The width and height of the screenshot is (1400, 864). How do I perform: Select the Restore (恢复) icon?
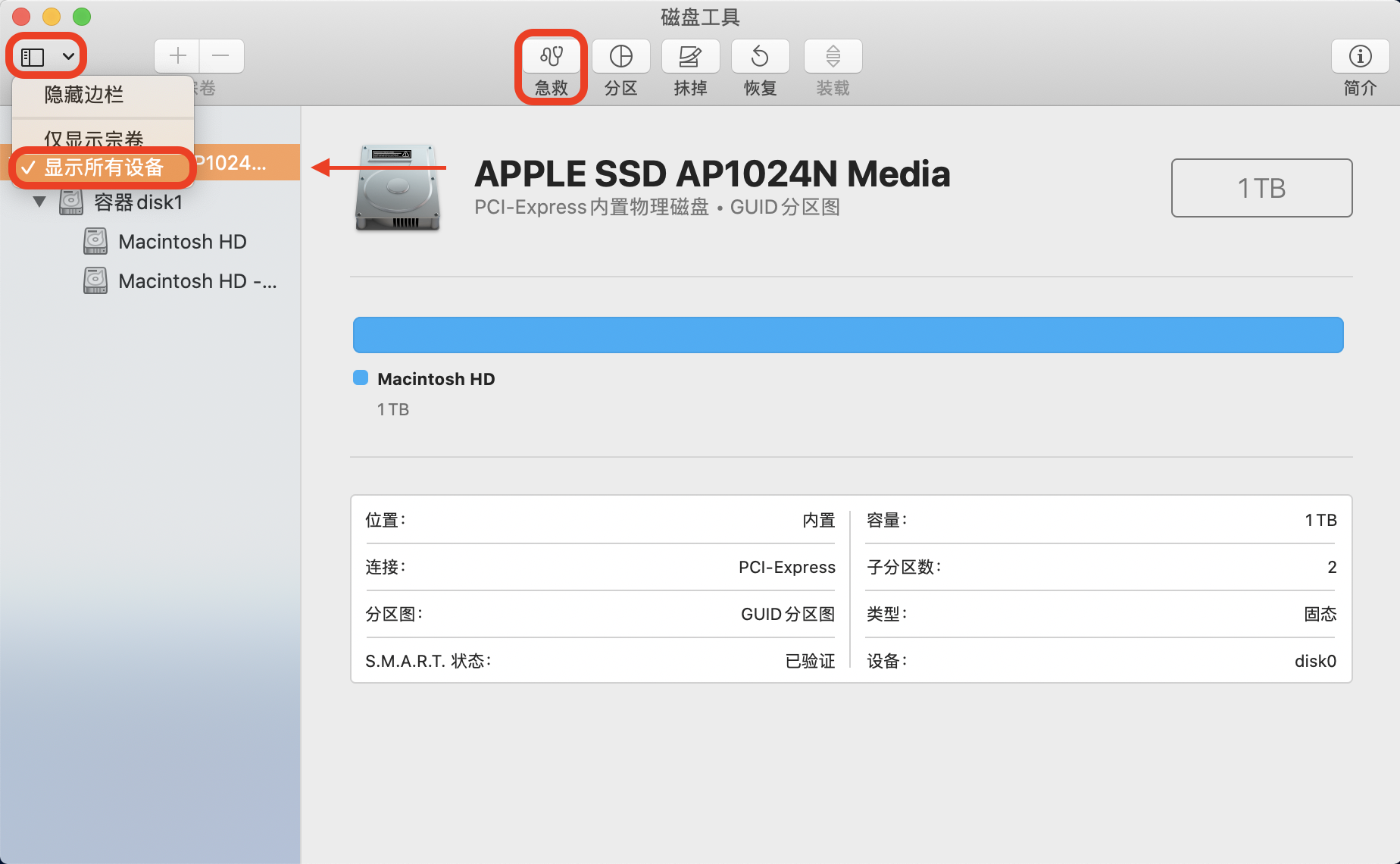point(760,57)
